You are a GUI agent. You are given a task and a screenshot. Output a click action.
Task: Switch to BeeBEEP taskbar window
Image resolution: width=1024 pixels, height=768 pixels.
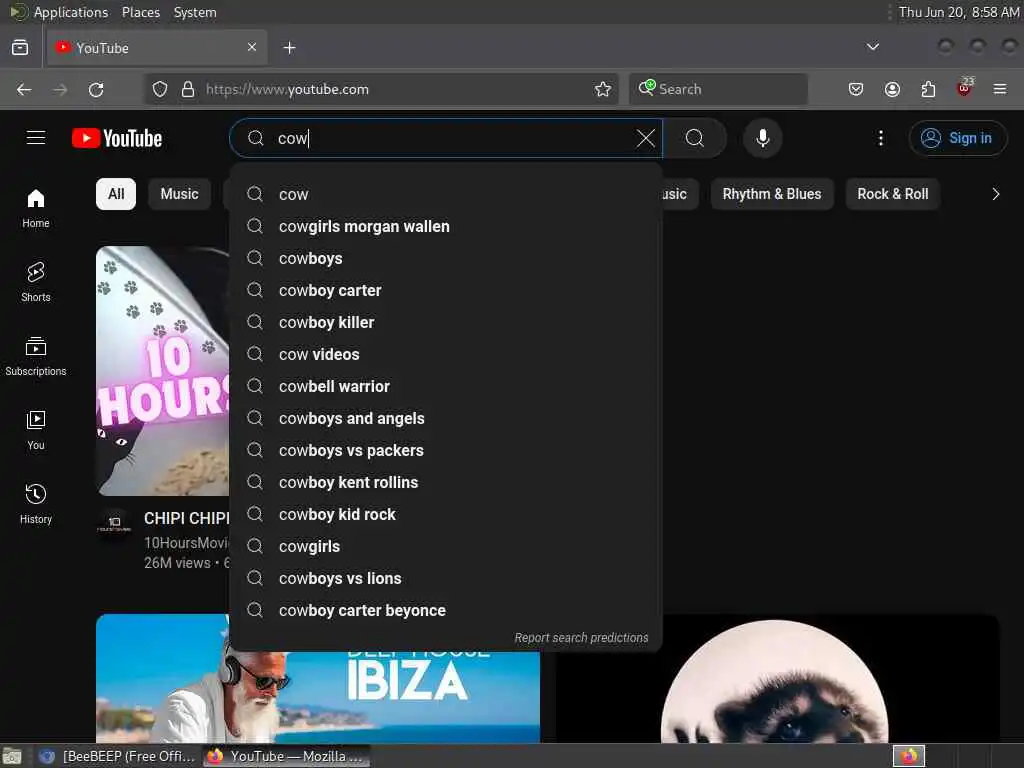(x=118, y=756)
